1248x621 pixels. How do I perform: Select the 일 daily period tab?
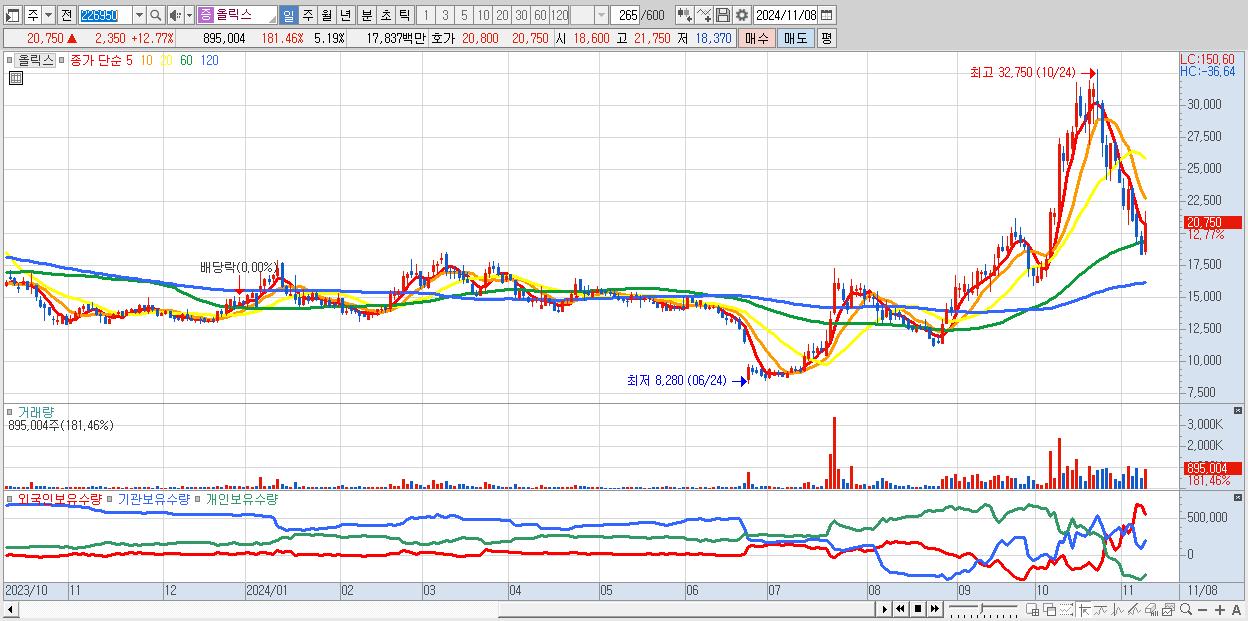pos(288,15)
